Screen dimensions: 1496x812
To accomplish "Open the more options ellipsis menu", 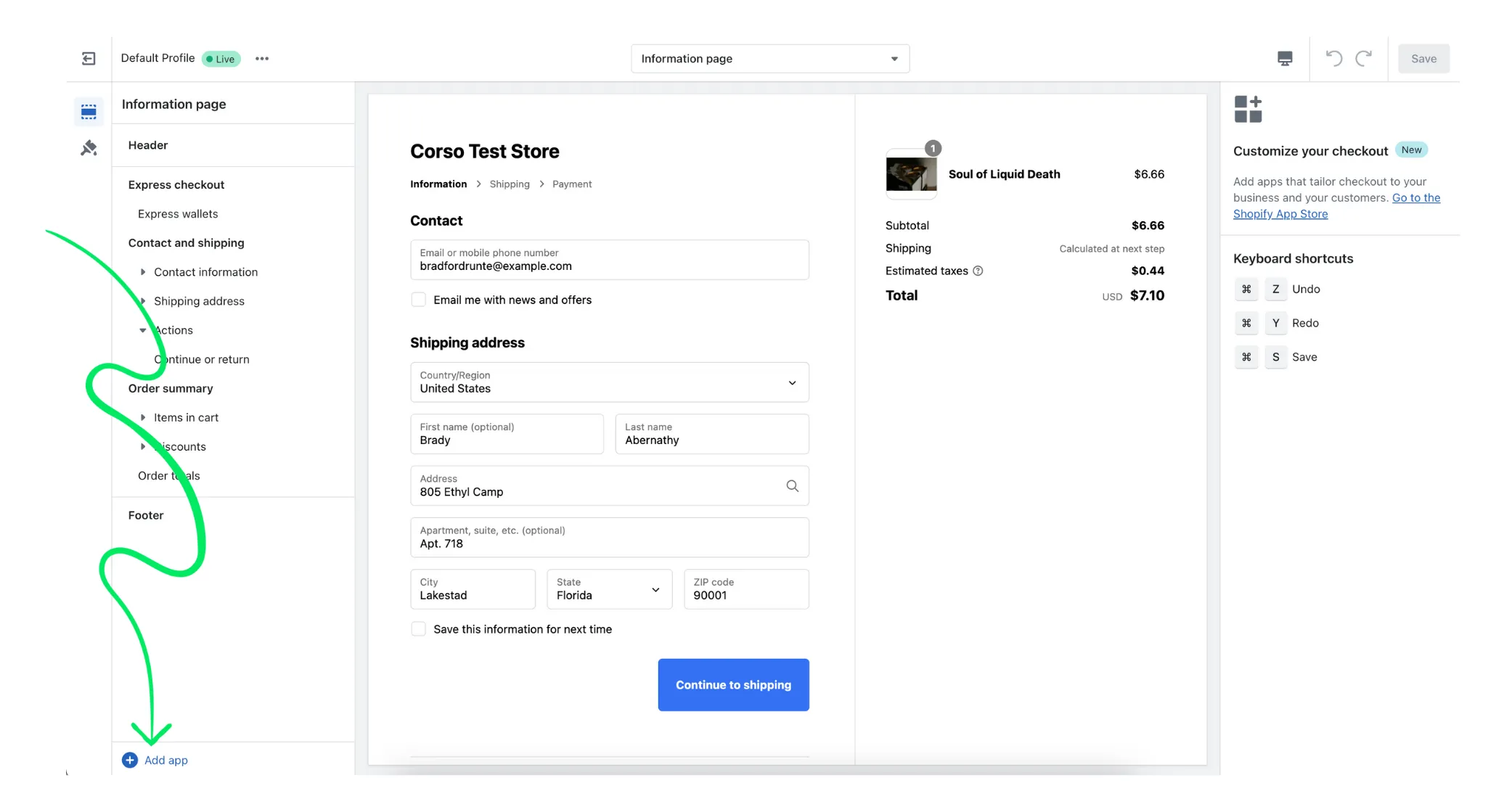I will 262,58.
